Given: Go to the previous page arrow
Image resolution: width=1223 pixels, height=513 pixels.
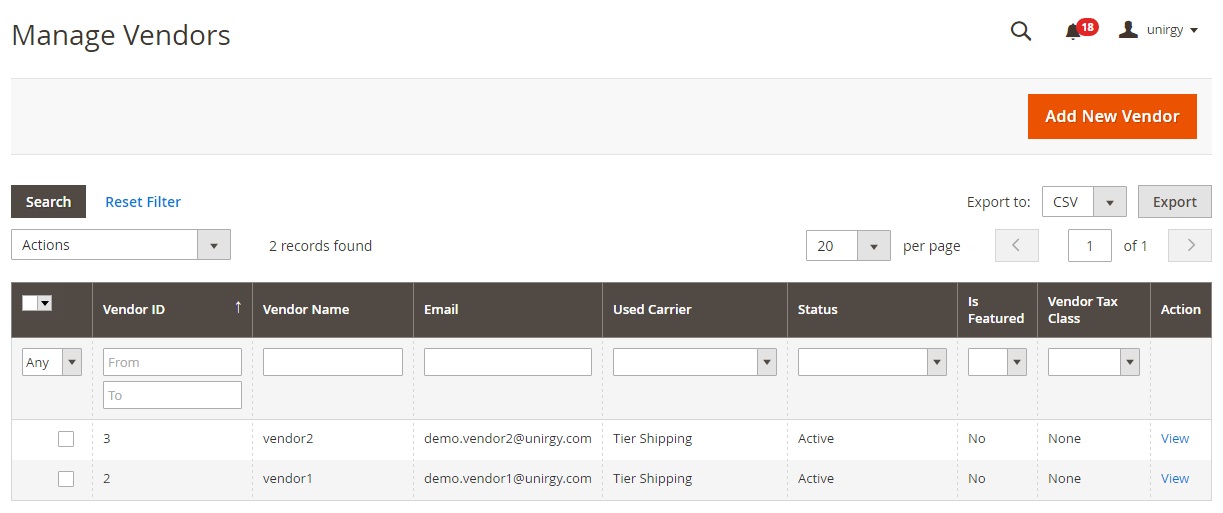Looking at the screenshot, I should coord(1017,245).
